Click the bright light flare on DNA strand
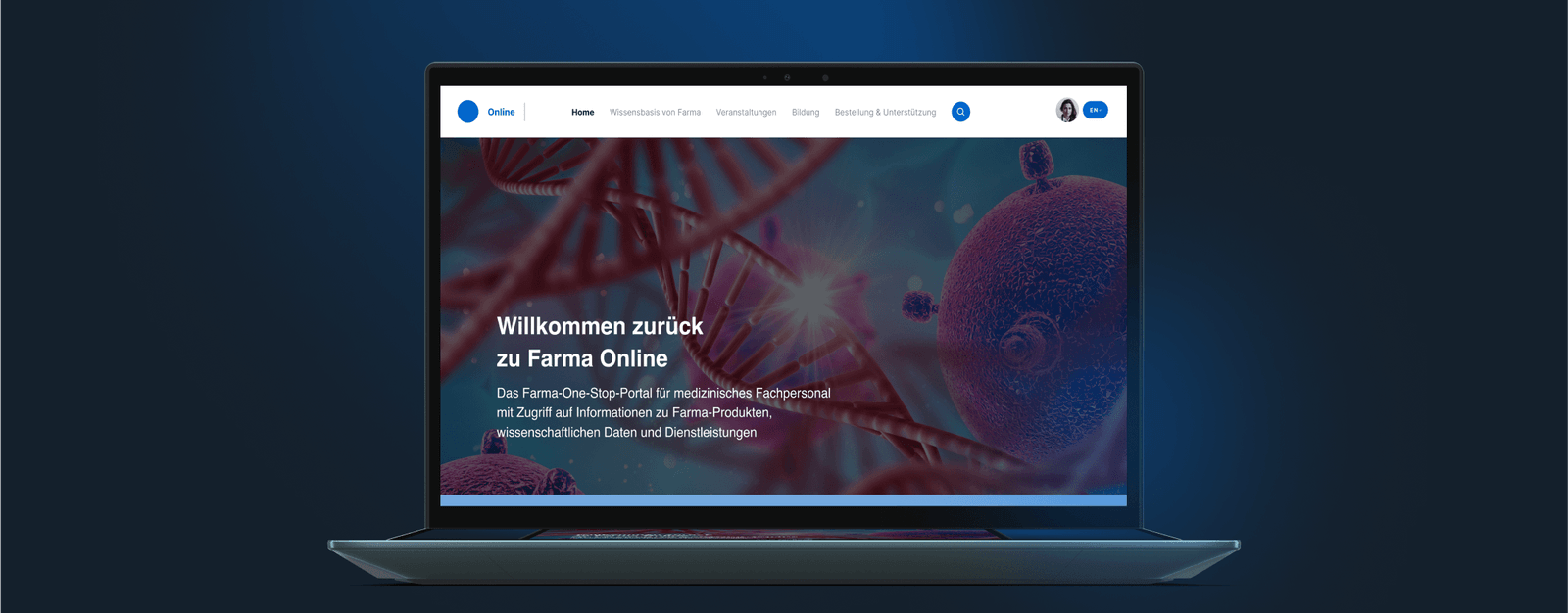 tap(811, 295)
